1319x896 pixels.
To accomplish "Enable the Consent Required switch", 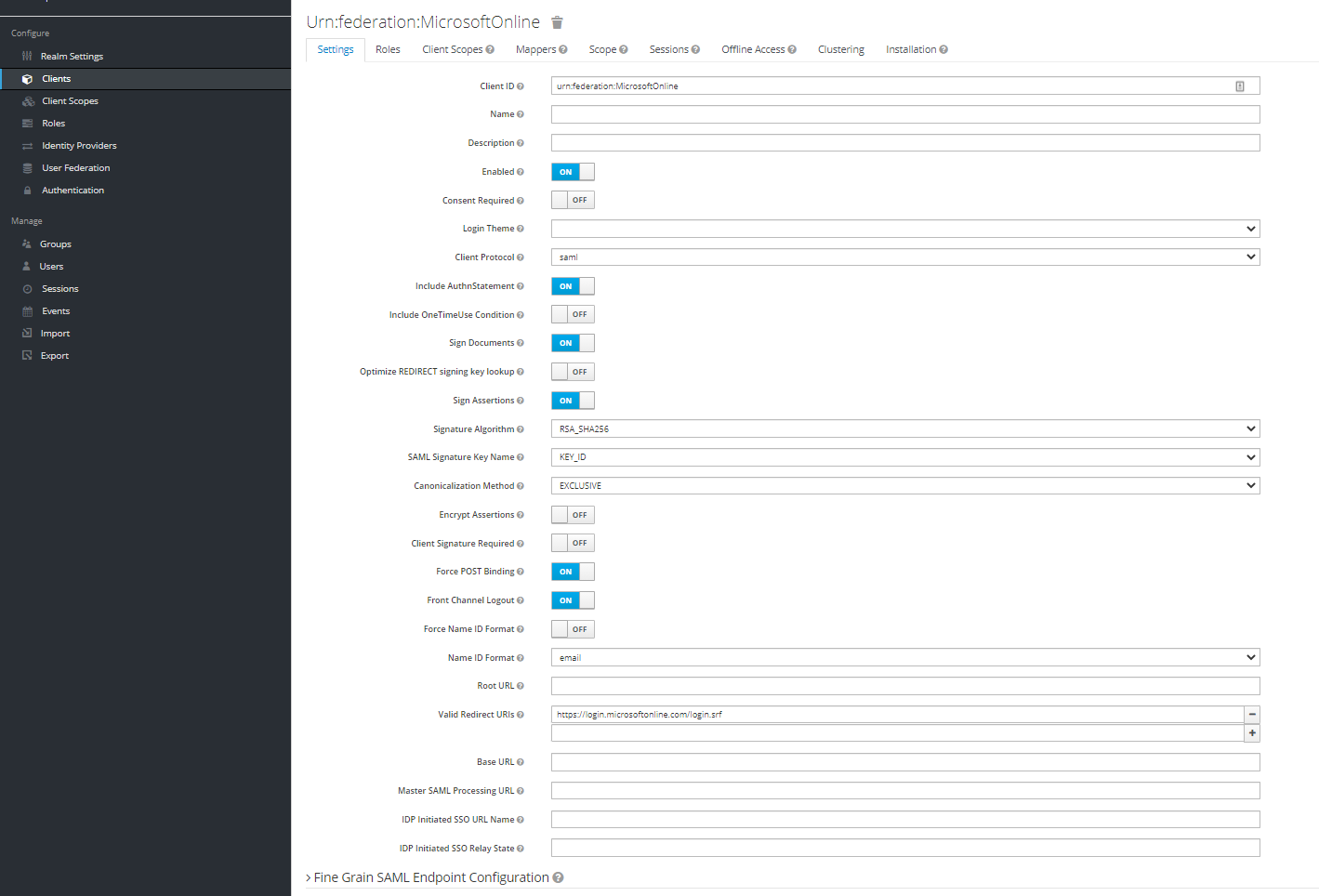I will [x=573, y=201].
